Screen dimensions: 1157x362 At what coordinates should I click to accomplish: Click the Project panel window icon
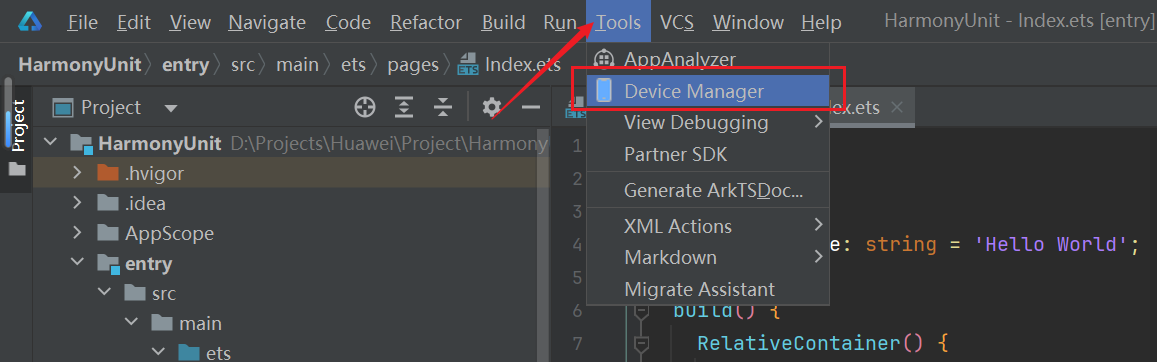(62, 108)
